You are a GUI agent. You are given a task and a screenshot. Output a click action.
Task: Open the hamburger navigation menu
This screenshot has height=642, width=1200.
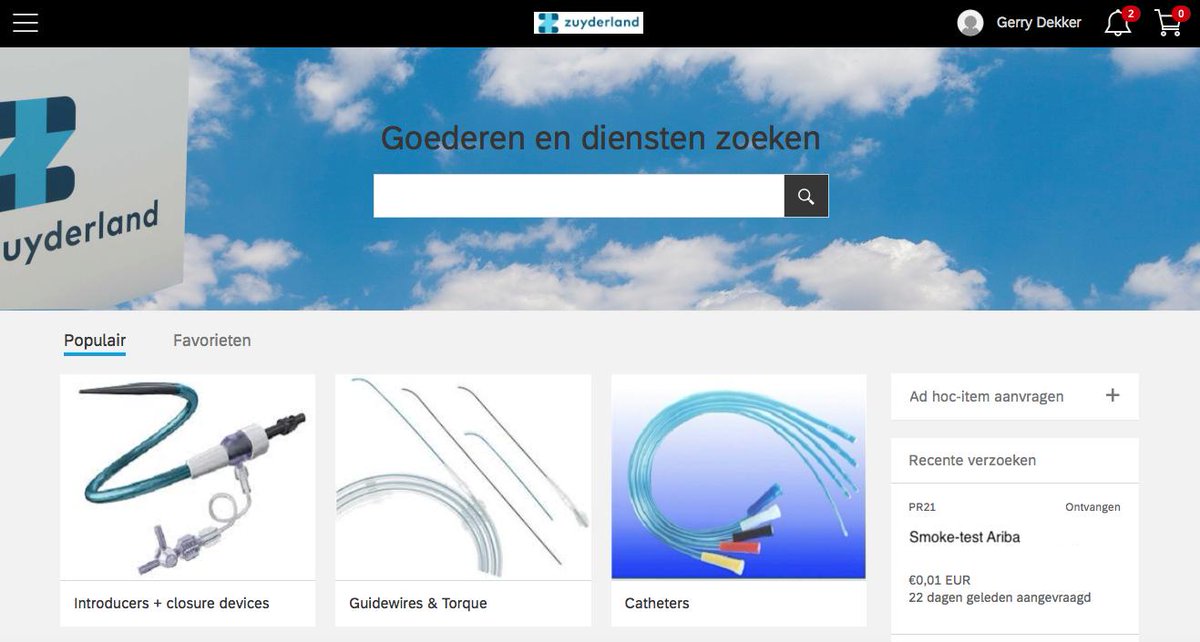pyautogui.click(x=25, y=22)
